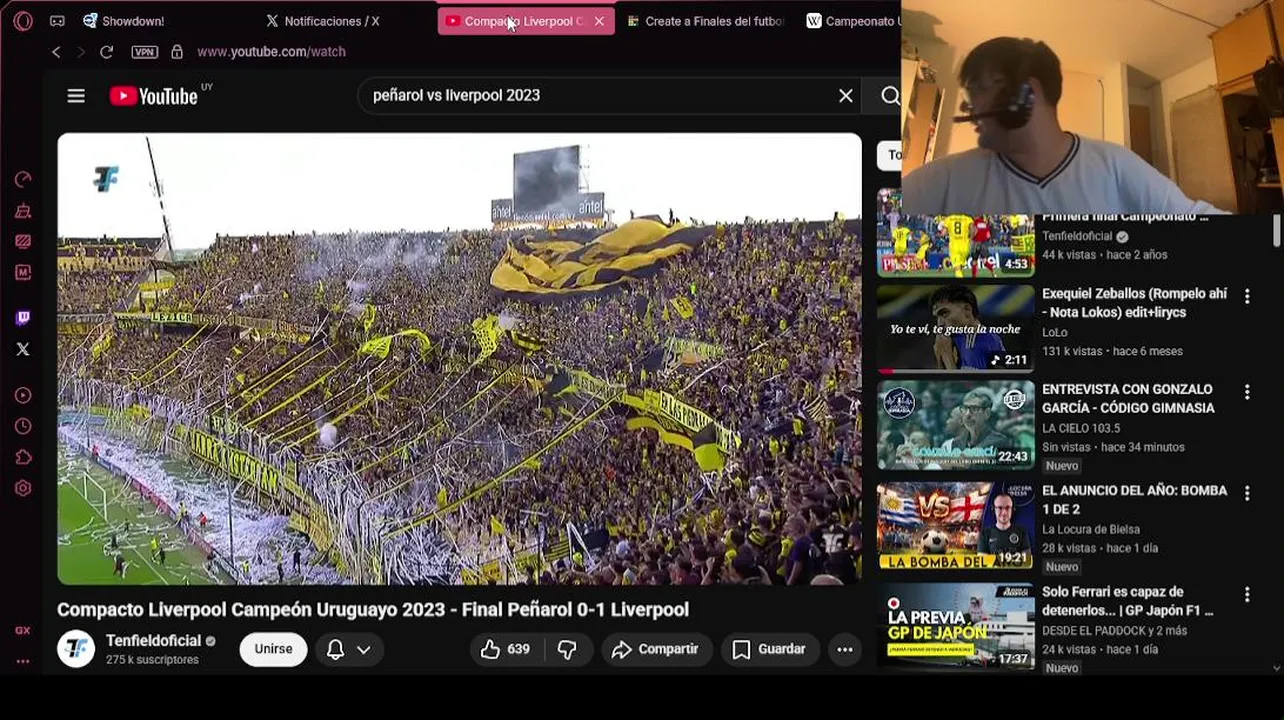Image resolution: width=1284 pixels, height=720 pixels.
Task: Toggle the VPN badge in address bar
Action: pos(144,52)
